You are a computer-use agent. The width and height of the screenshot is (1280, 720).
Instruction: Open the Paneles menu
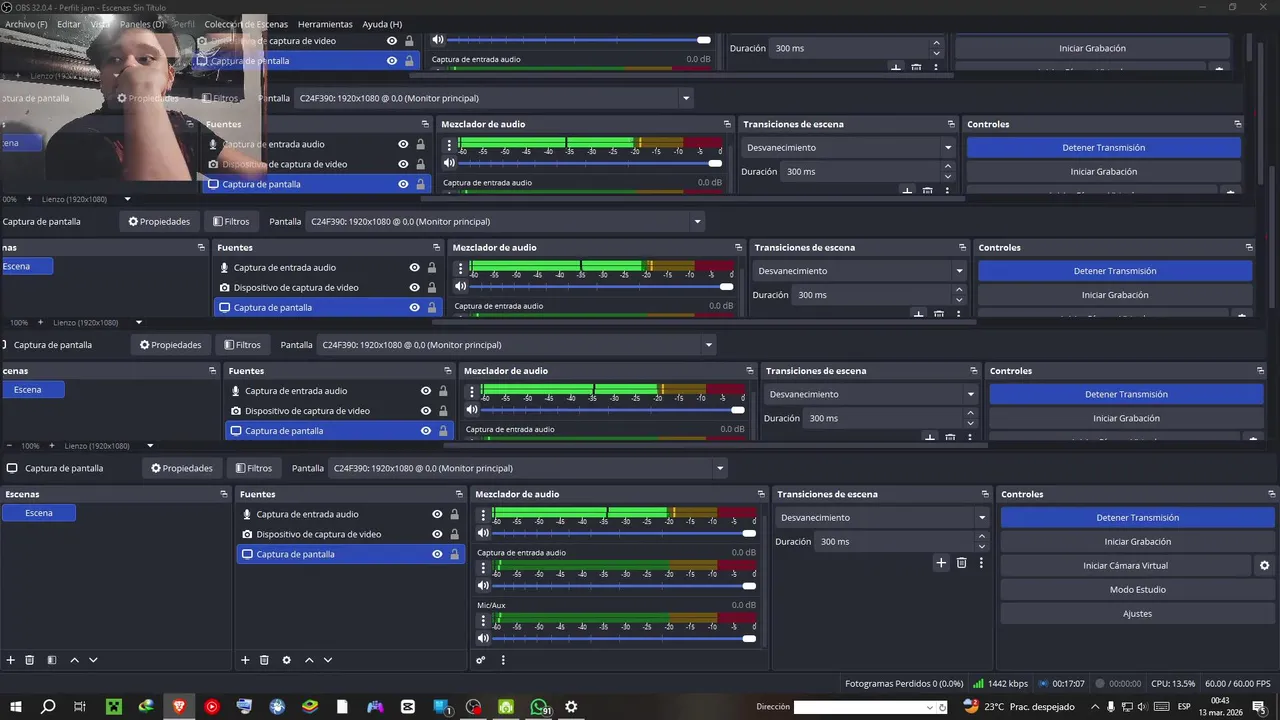tap(142, 24)
